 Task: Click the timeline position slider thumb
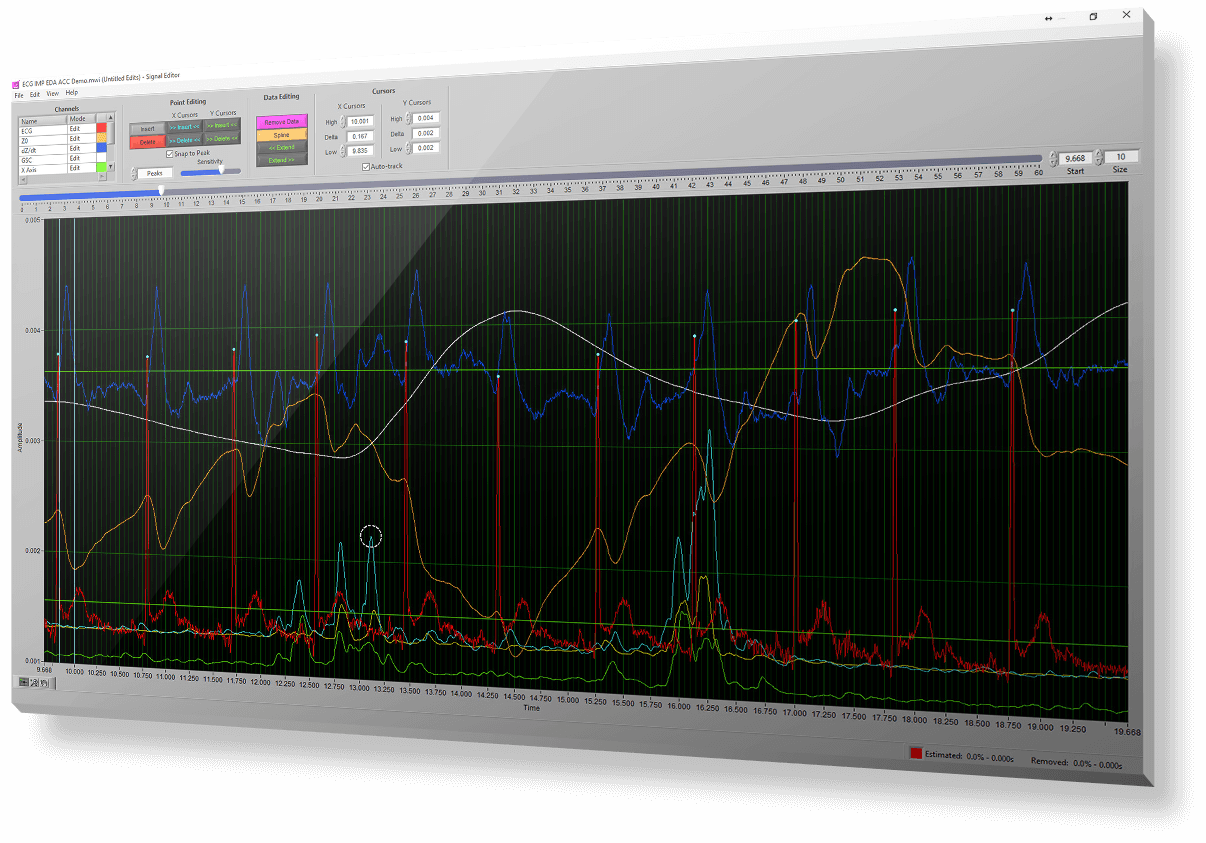pyautogui.click(x=161, y=190)
